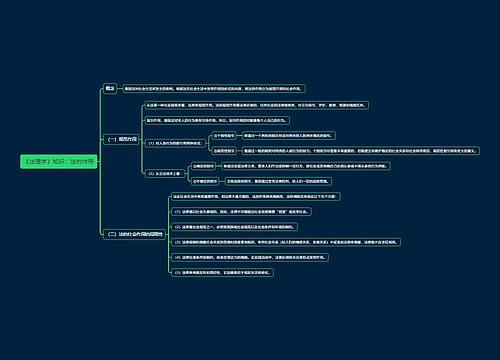Open the long definition node beside 概念

click(214, 89)
